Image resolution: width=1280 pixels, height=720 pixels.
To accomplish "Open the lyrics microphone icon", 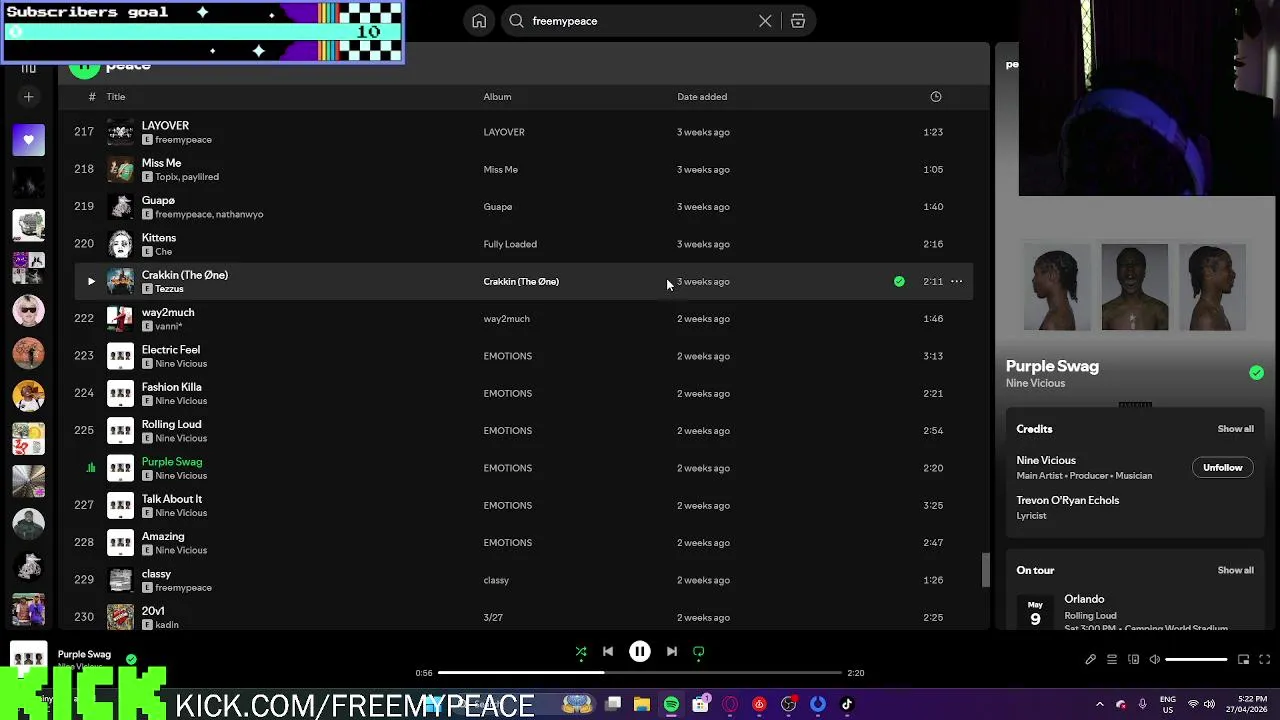I will 1091,660.
